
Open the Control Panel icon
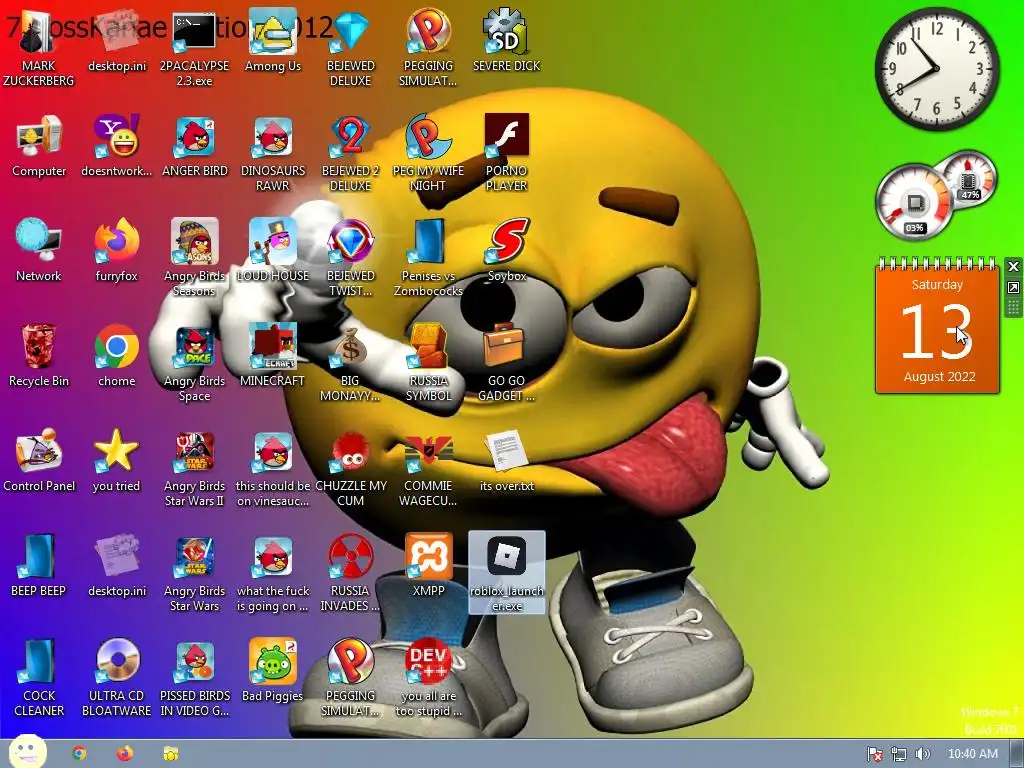coord(39,461)
